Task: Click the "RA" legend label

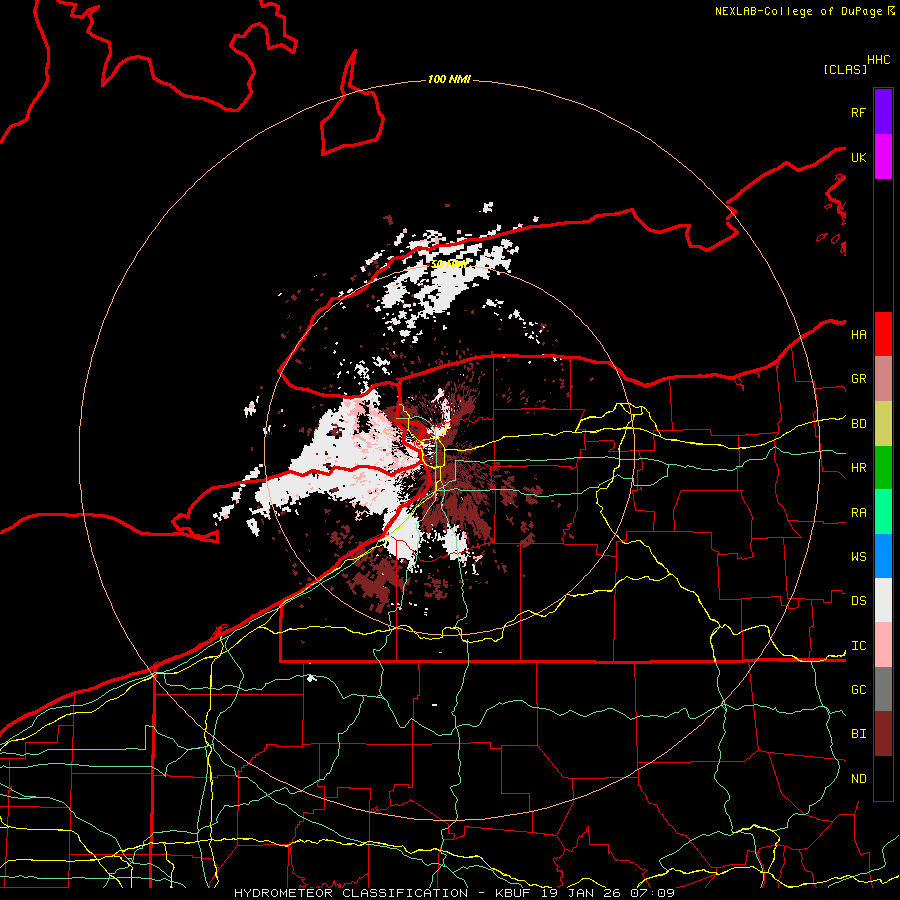Action: click(858, 513)
